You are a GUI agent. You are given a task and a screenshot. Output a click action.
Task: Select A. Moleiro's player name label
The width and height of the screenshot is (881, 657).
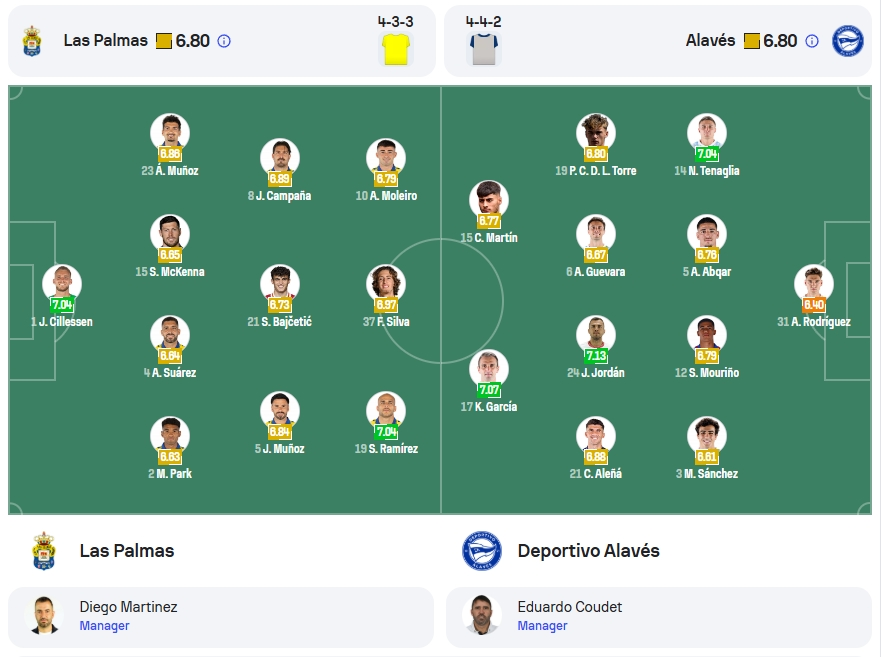386,196
